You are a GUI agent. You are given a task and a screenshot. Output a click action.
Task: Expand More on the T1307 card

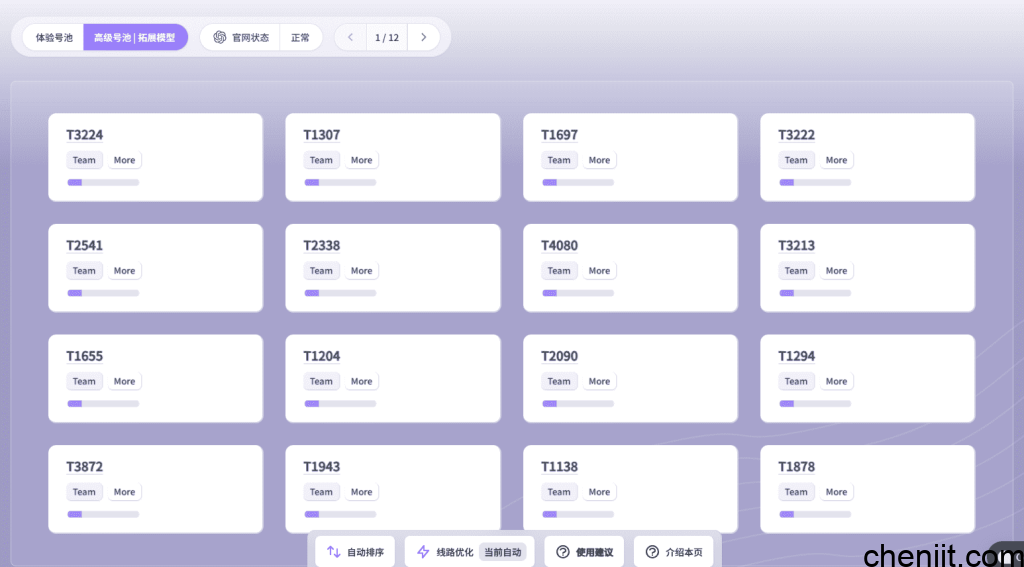(x=361, y=160)
